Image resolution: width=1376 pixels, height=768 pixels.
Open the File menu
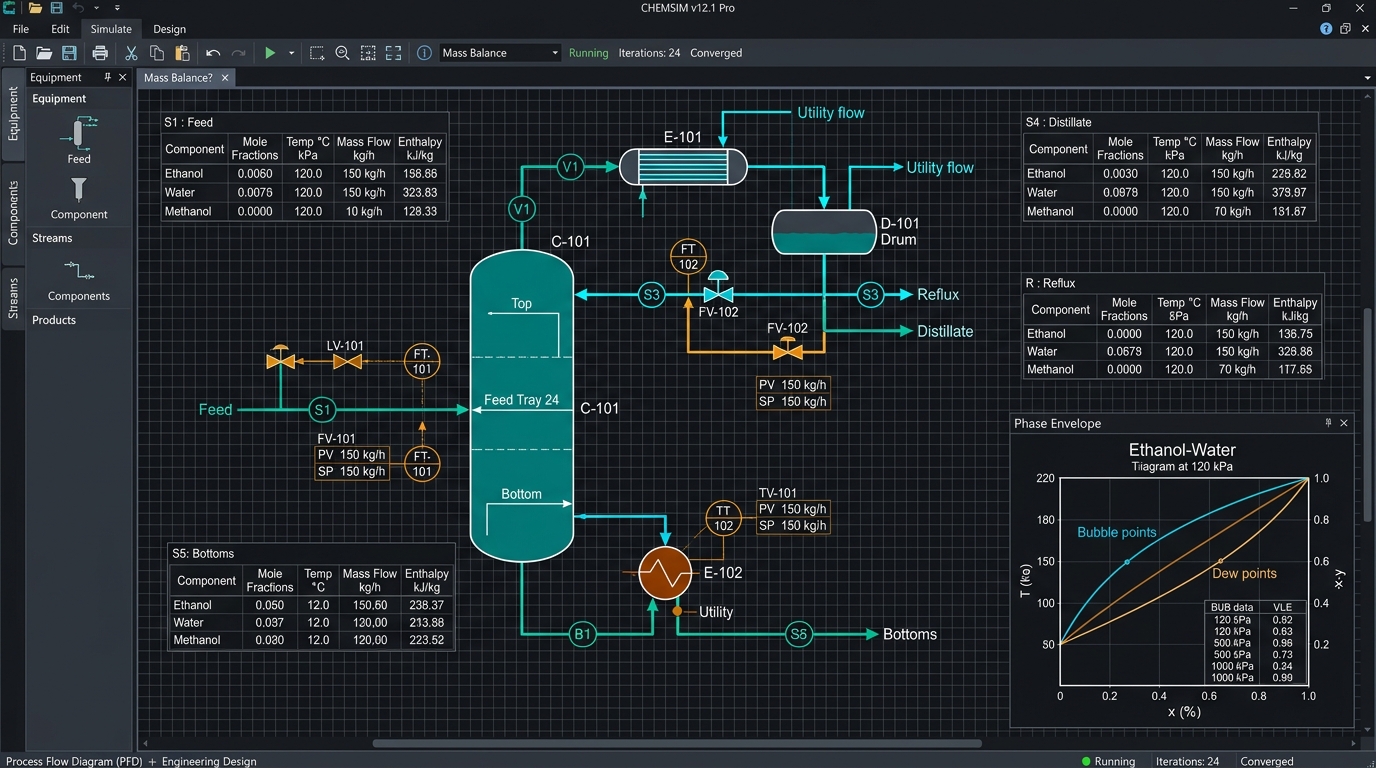(21, 29)
